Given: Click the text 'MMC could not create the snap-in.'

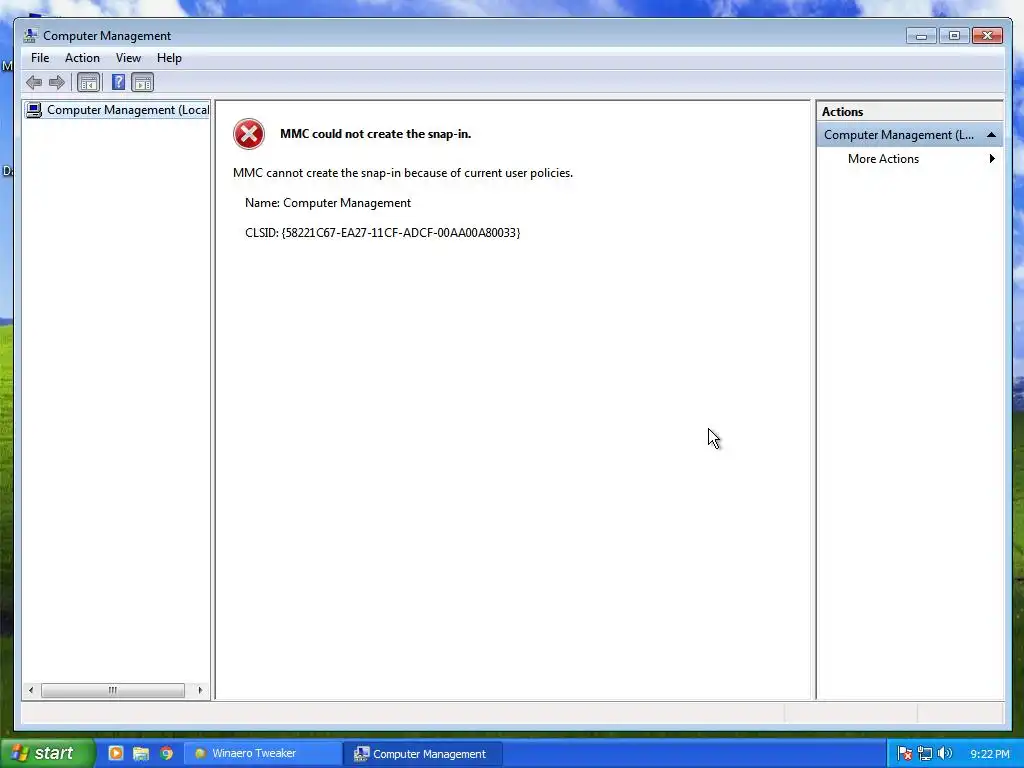Looking at the screenshot, I should (376, 134).
